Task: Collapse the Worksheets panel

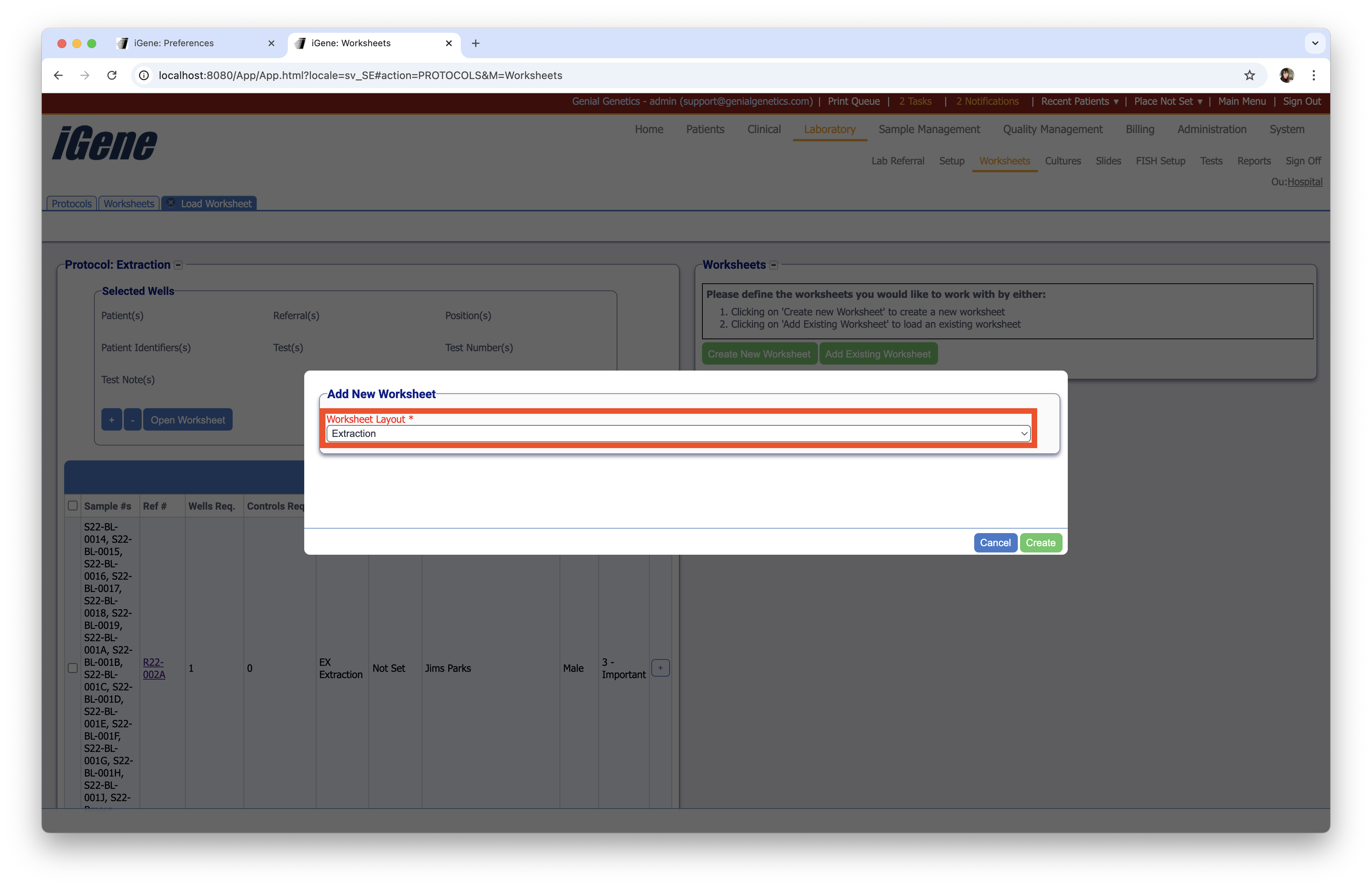Action: click(x=774, y=265)
